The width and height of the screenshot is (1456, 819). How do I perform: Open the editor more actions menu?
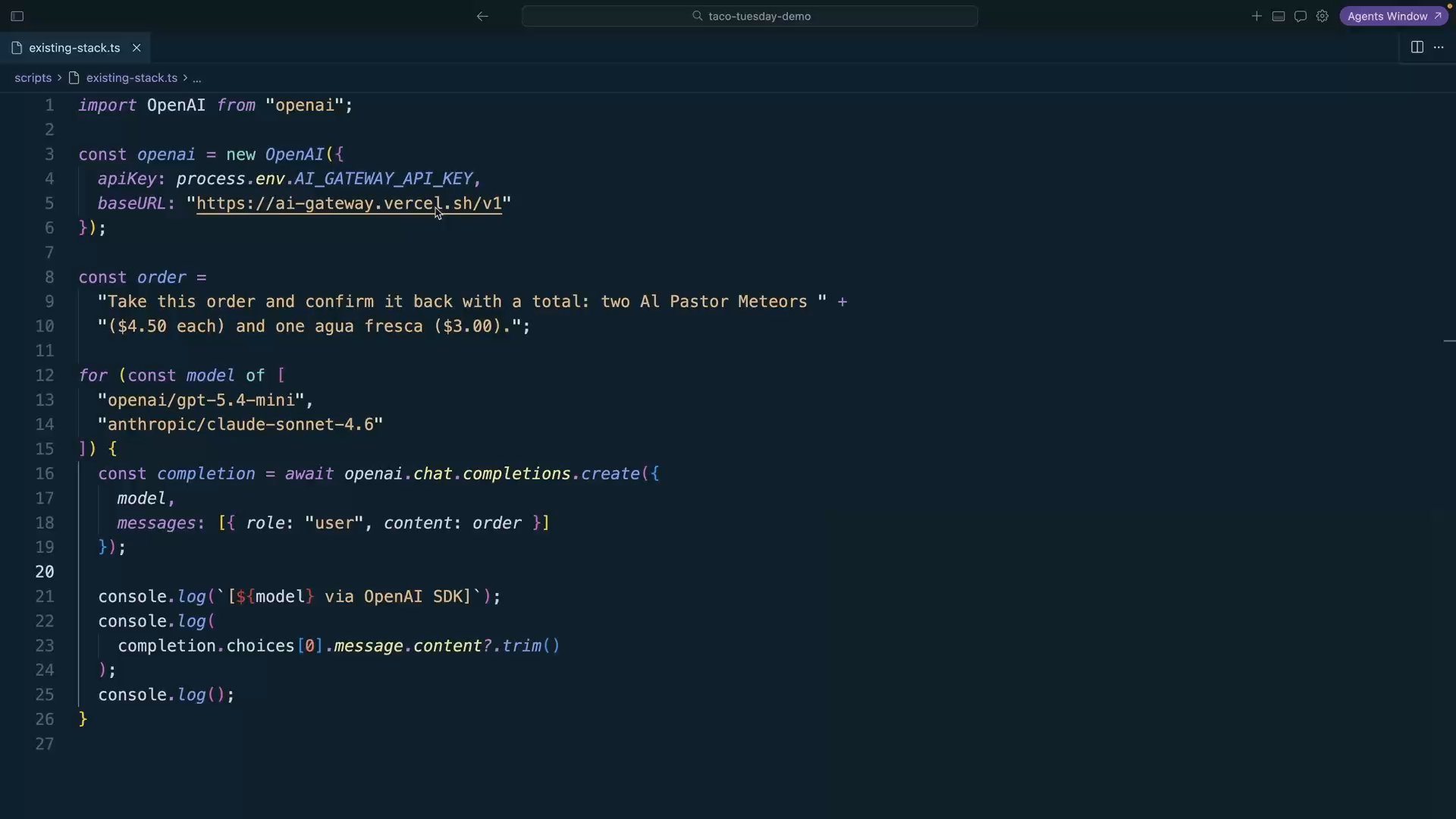(x=1439, y=47)
